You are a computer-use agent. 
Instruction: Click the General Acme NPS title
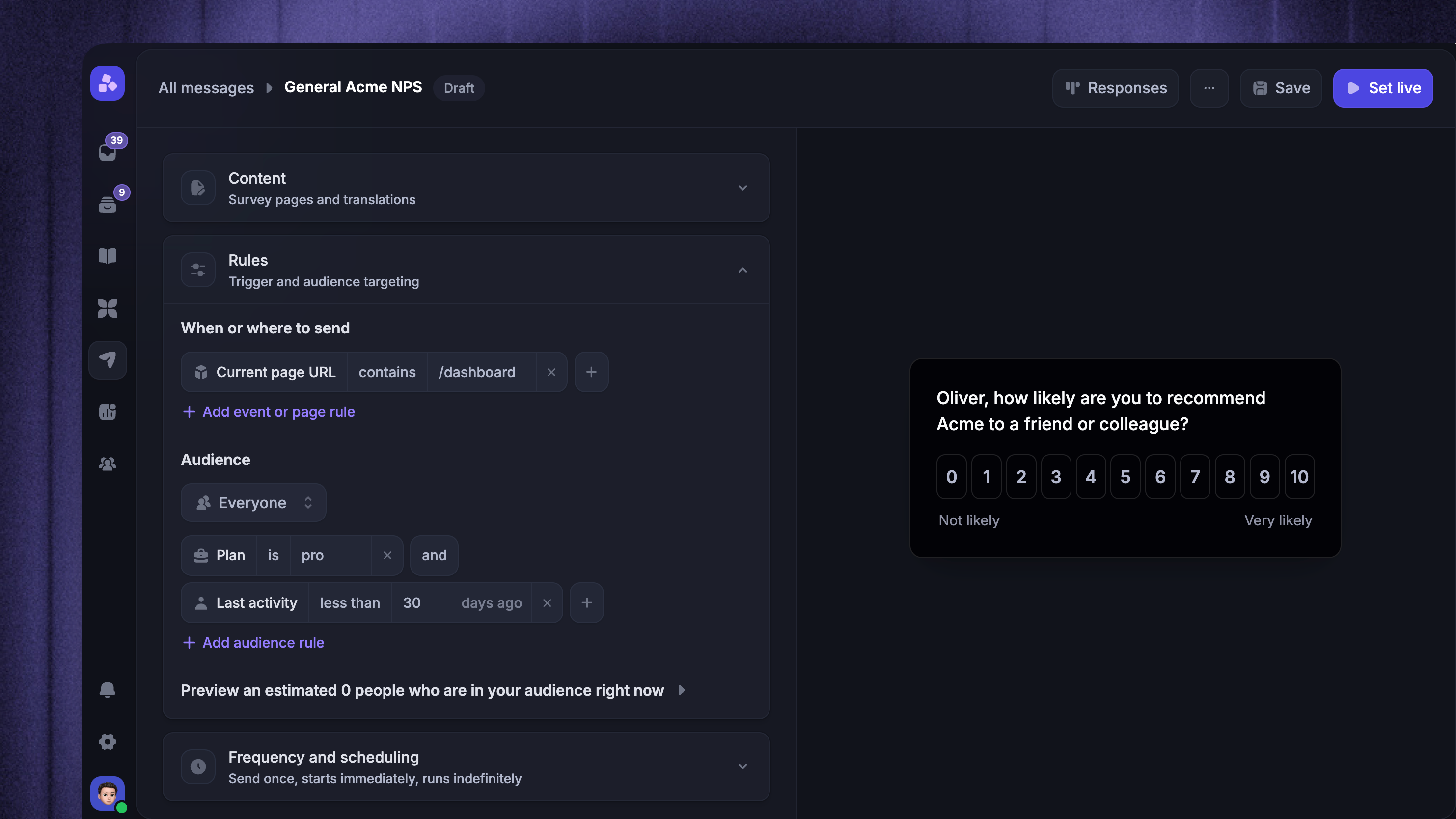[x=353, y=87]
